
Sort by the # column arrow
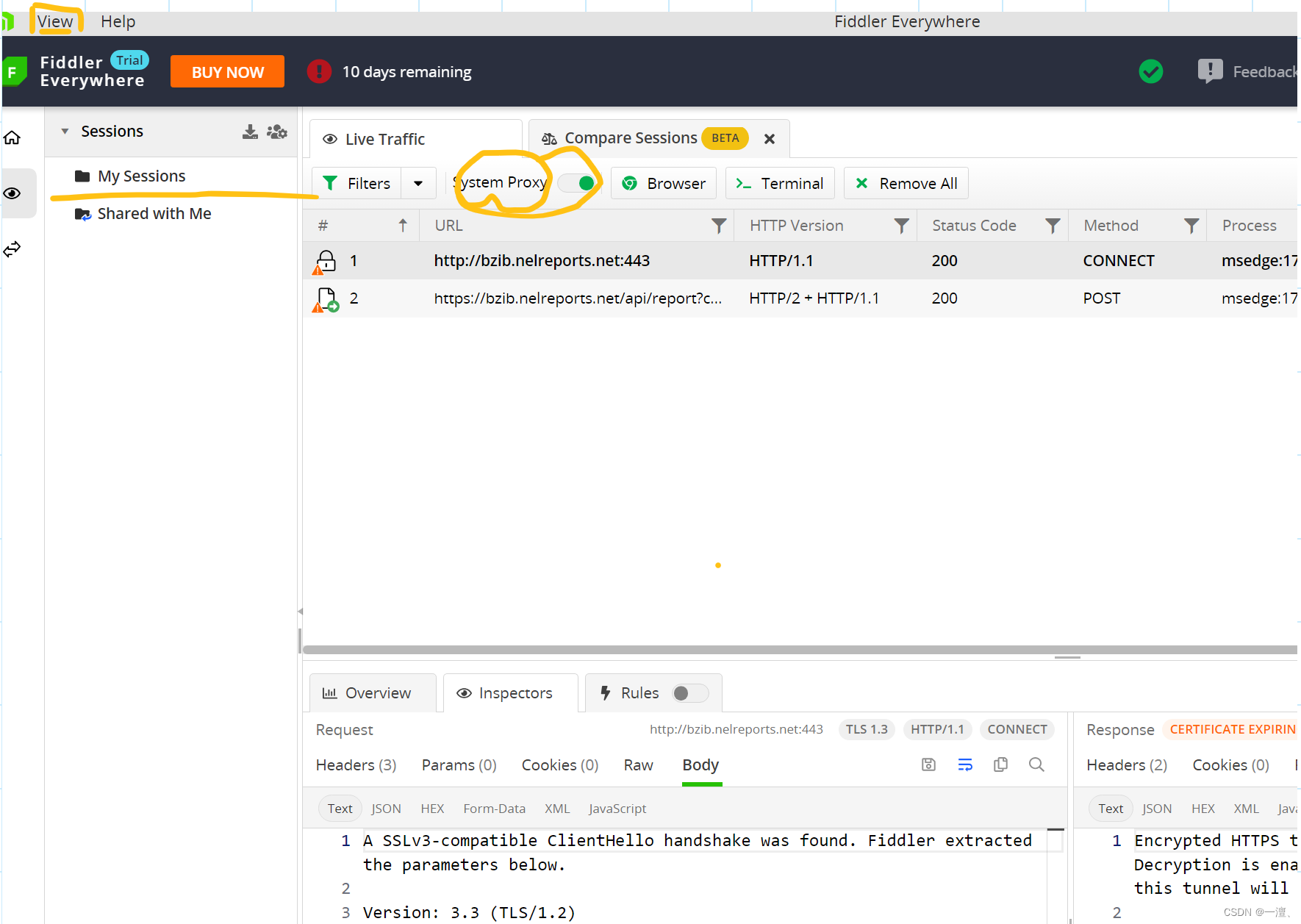[403, 226]
